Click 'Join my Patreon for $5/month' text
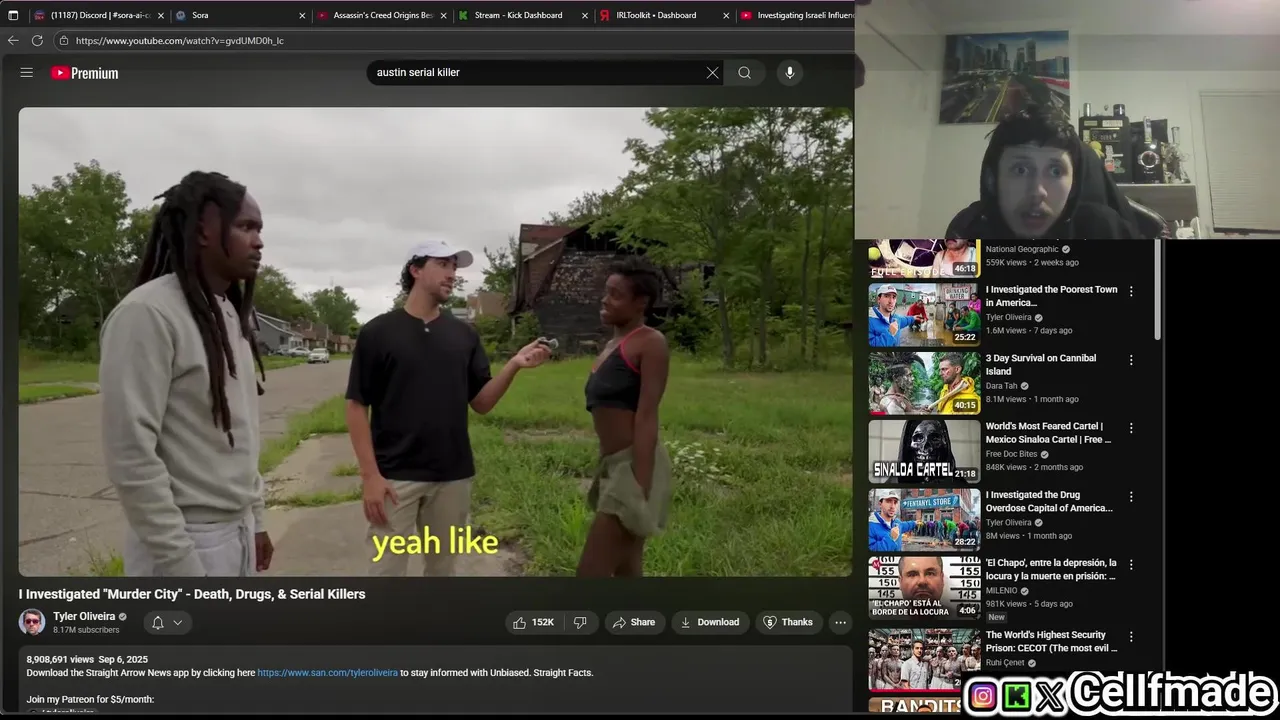This screenshot has height=720, width=1280. [90, 699]
